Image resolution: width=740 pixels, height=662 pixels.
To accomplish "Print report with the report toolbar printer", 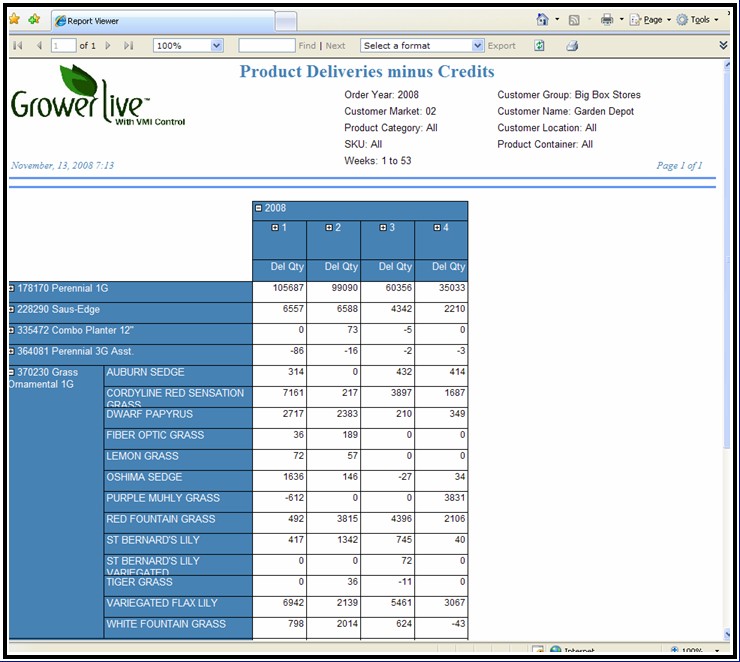I will coord(572,45).
